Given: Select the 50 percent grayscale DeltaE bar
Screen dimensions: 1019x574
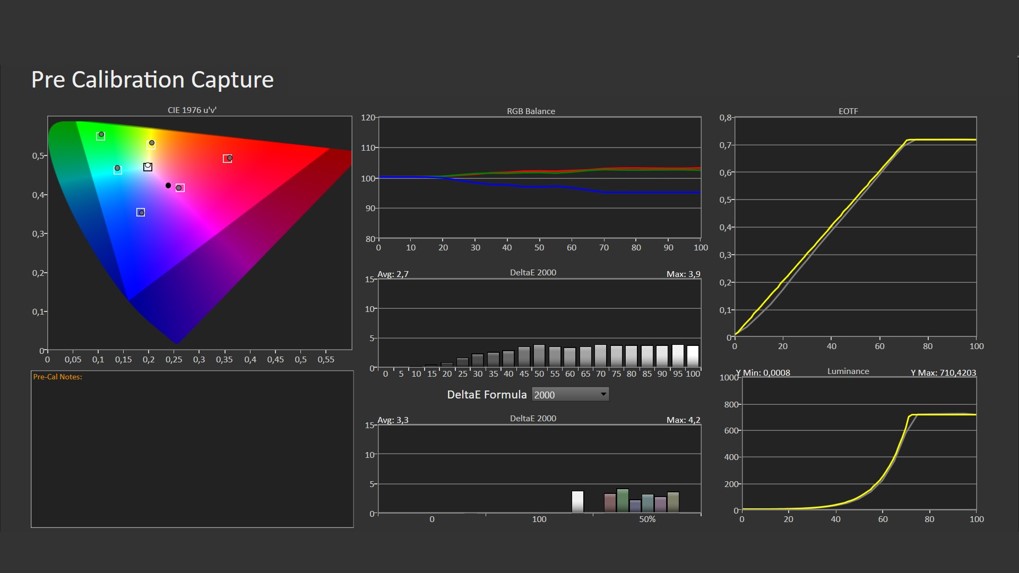Looking at the screenshot, I should tap(539, 356).
